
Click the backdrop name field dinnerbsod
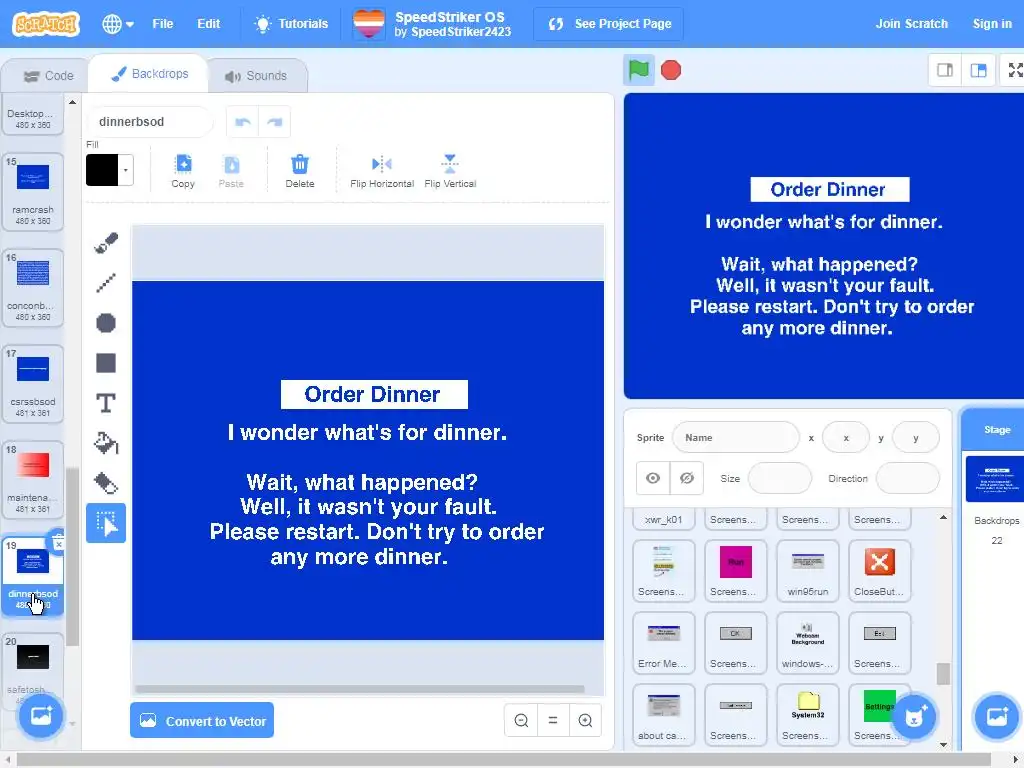(x=150, y=122)
